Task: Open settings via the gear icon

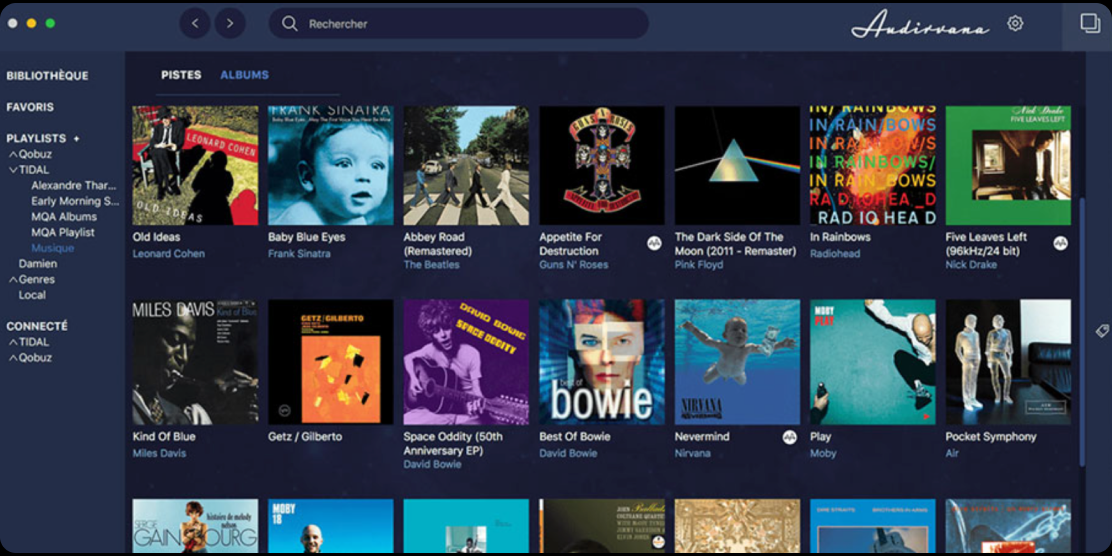Action: [x=1015, y=23]
